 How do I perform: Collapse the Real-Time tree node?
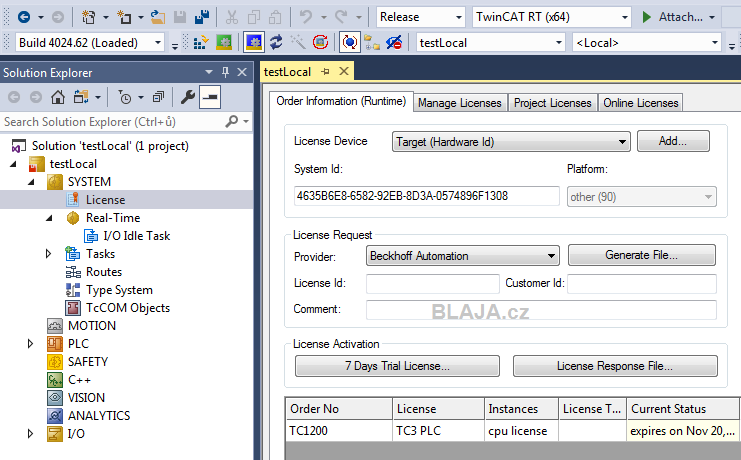(49, 218)
